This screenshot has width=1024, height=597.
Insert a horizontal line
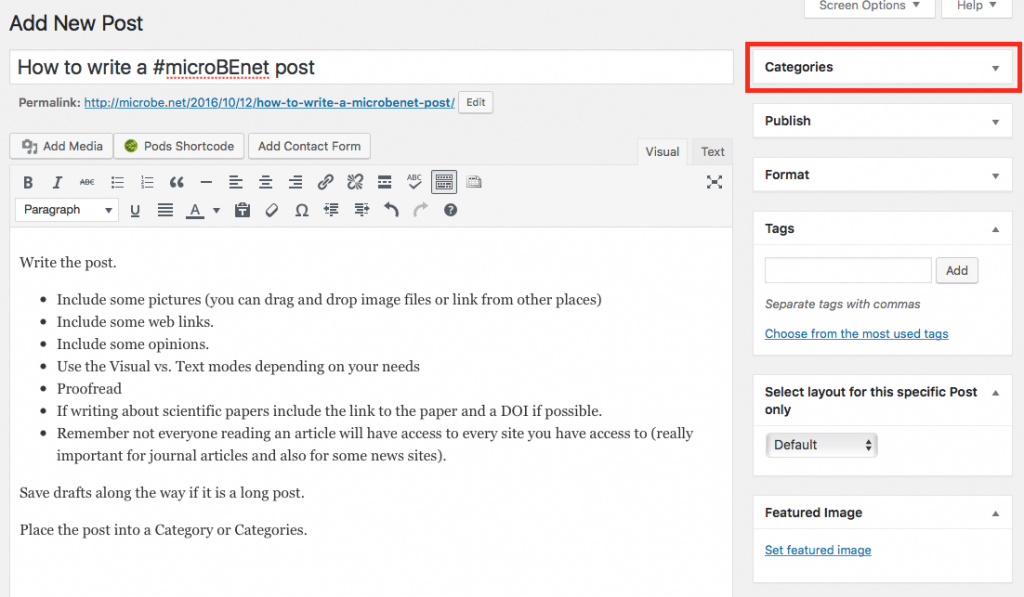[206, 182]
